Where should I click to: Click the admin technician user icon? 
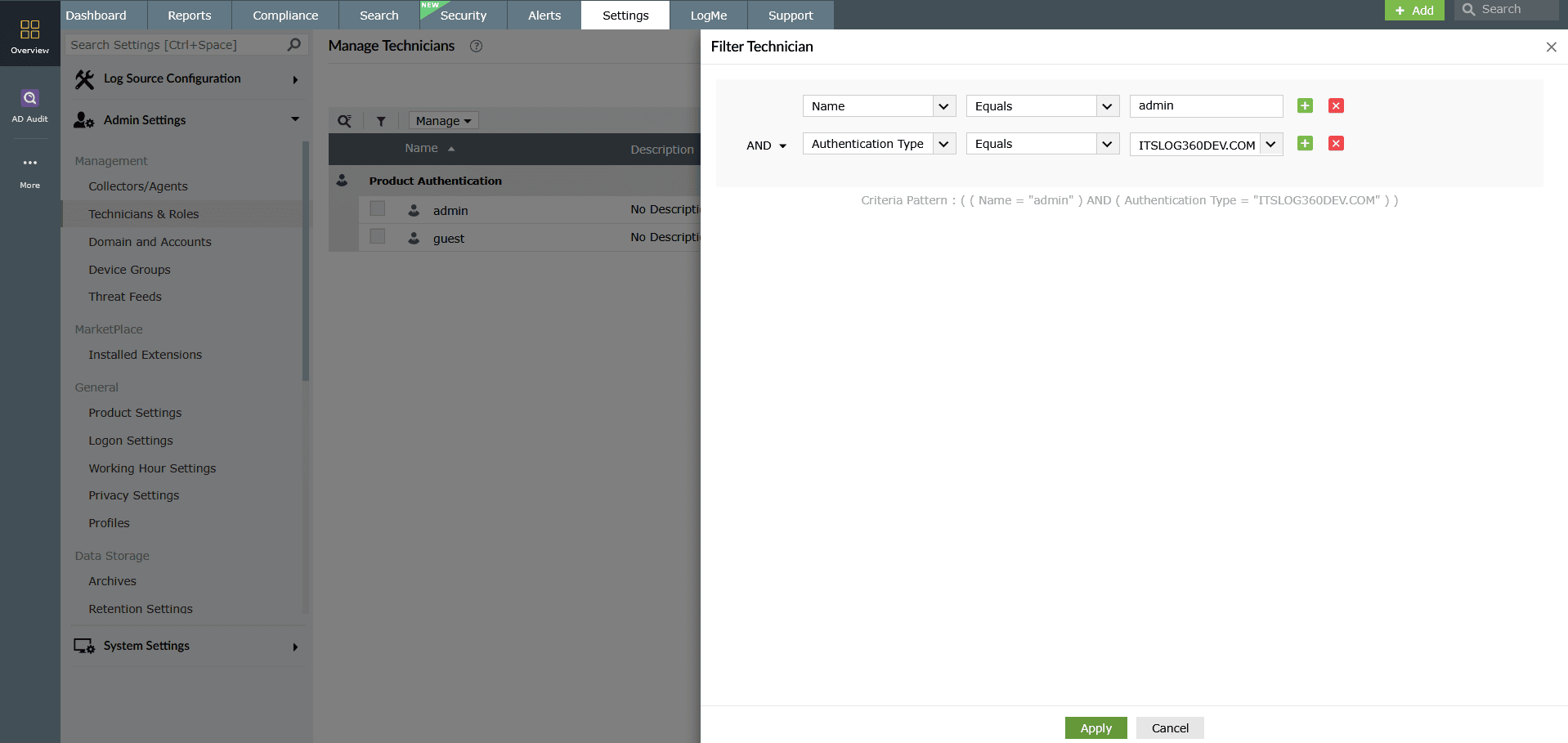click(414, 210)
